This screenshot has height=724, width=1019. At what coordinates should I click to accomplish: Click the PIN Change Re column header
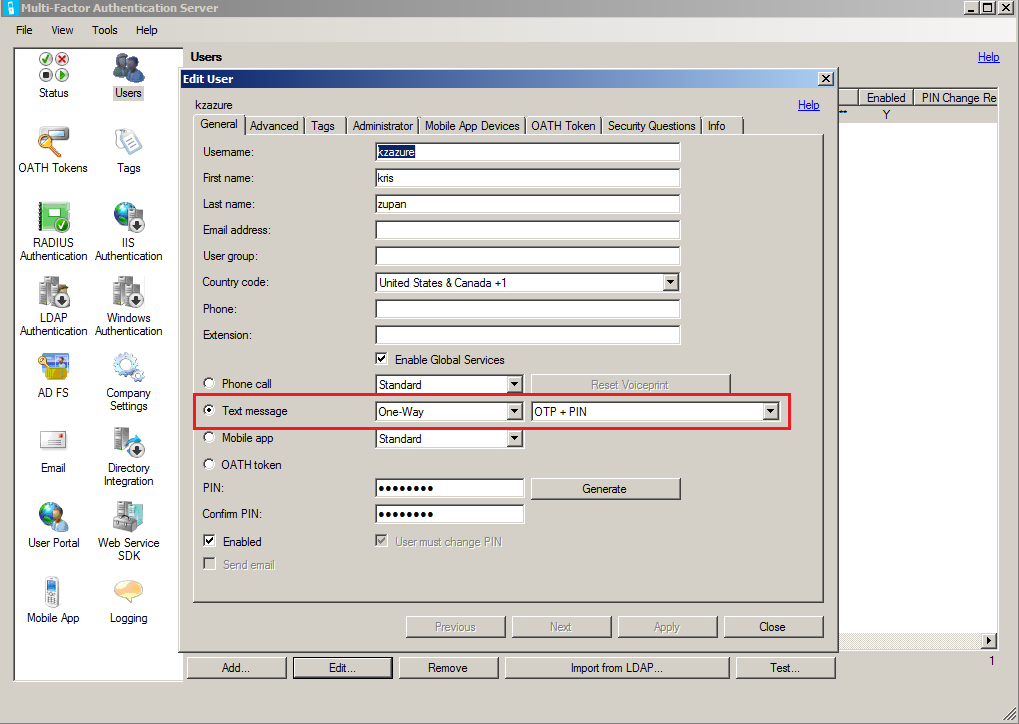(956, 97)
